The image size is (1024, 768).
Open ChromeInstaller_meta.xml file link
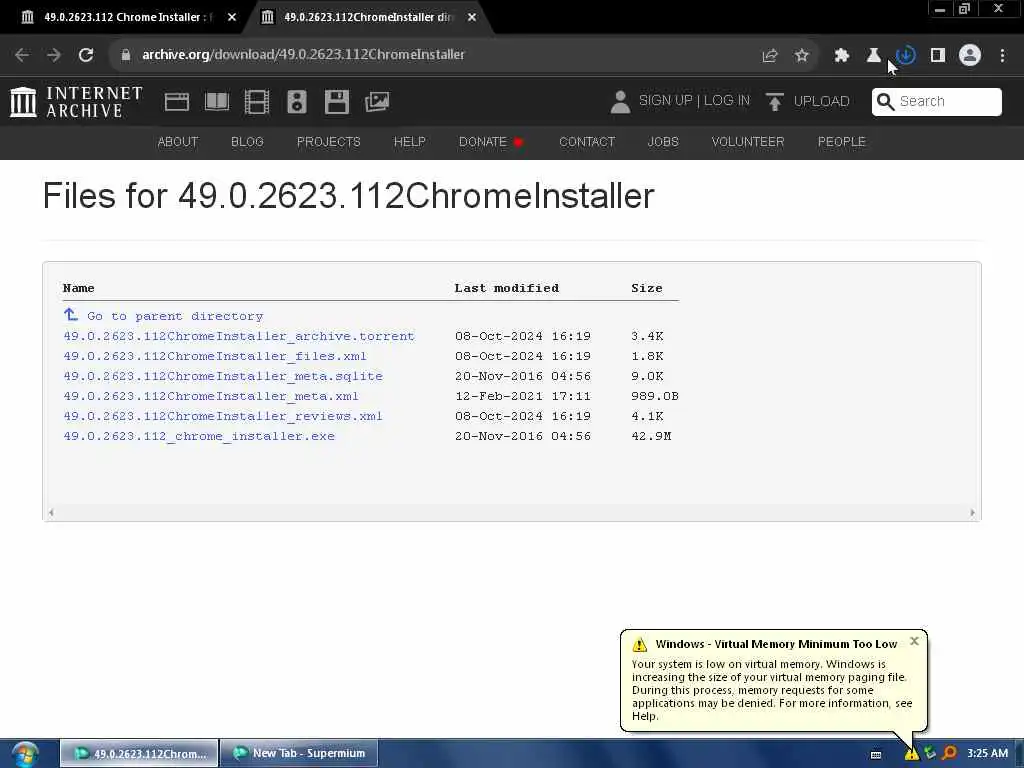point(211,396)
